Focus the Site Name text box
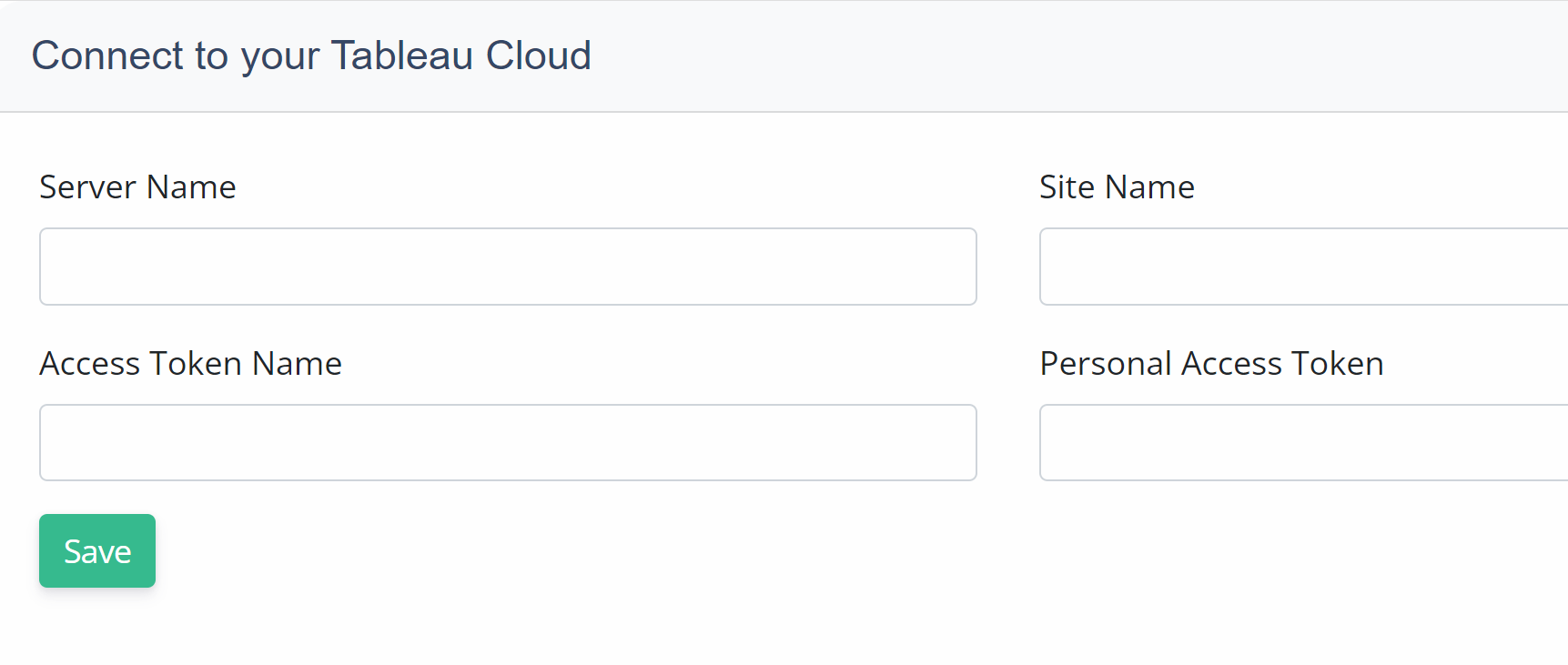 coord(1303,267)
